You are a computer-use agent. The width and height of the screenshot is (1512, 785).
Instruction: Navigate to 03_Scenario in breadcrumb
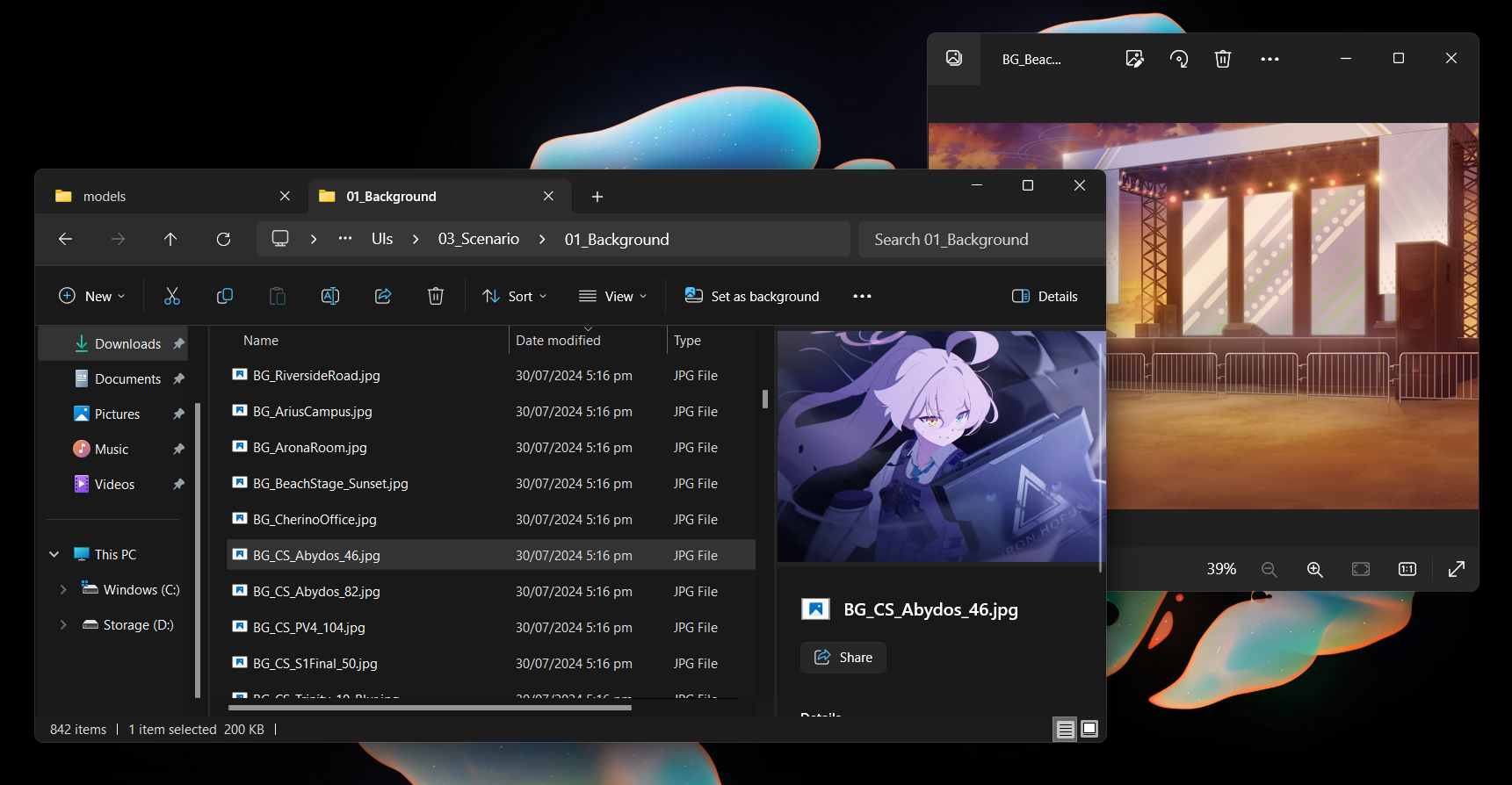[479, 239]
